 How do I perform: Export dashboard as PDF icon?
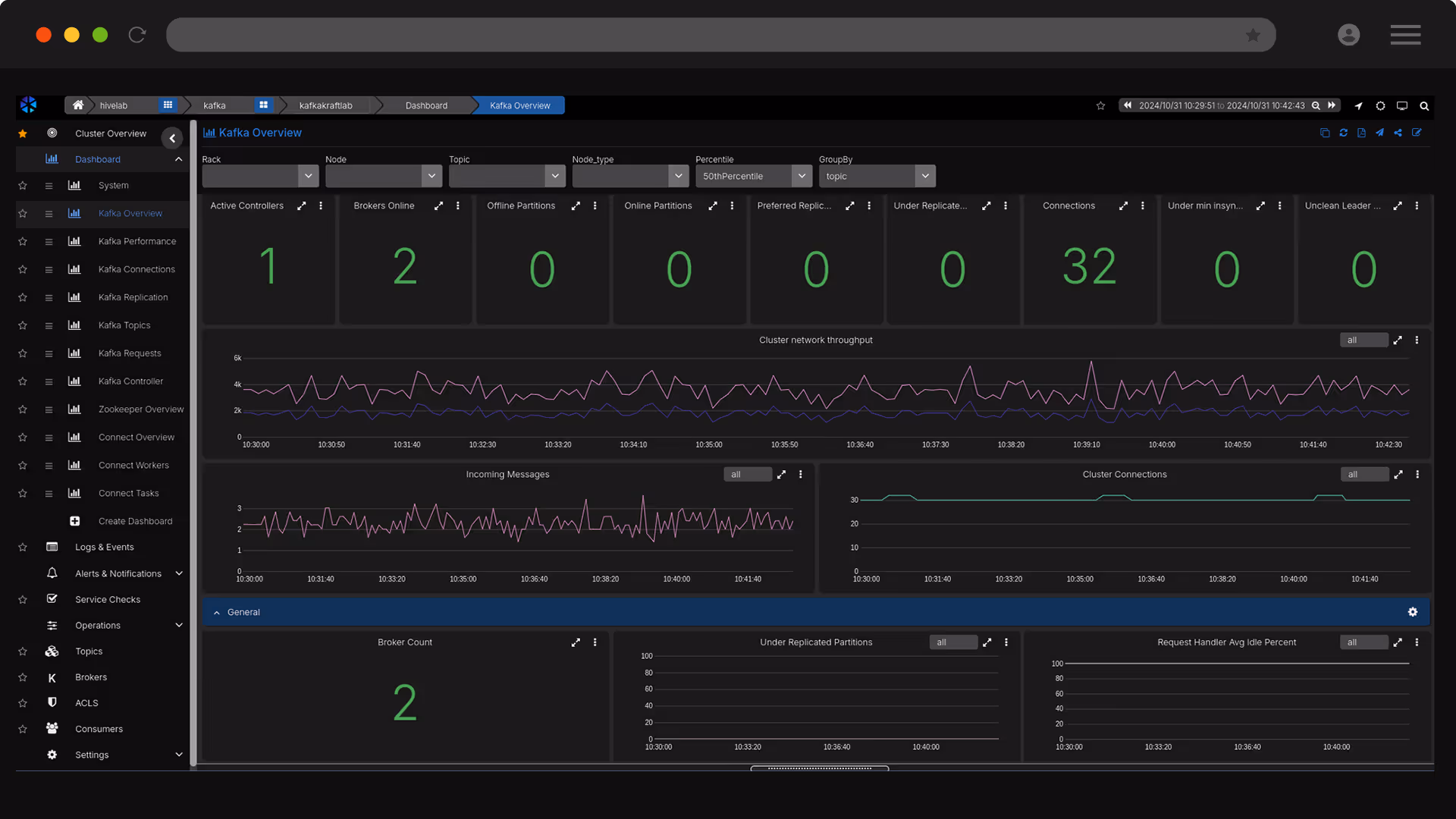[x=1361, y=133]
